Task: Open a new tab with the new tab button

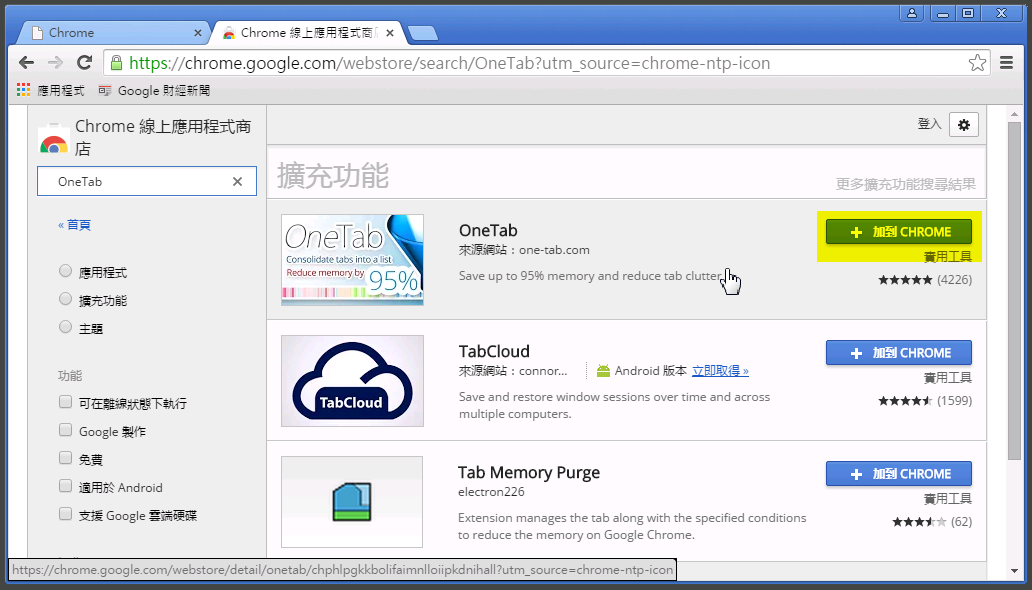Action: [x=422, y=33]
